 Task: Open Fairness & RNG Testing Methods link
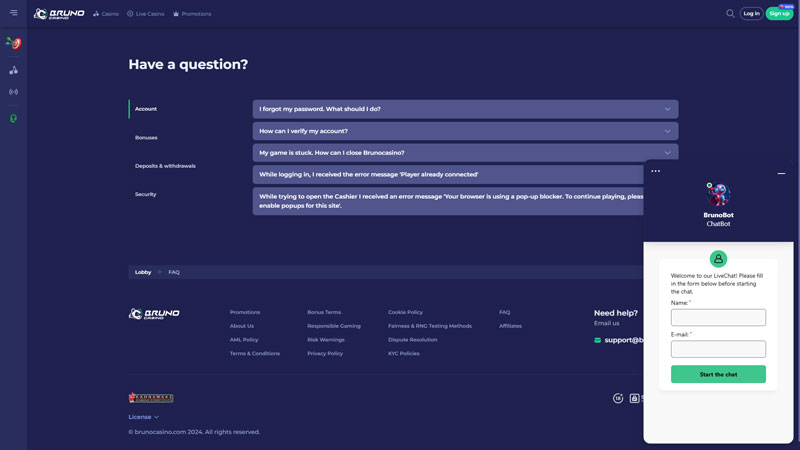(430, 326)
